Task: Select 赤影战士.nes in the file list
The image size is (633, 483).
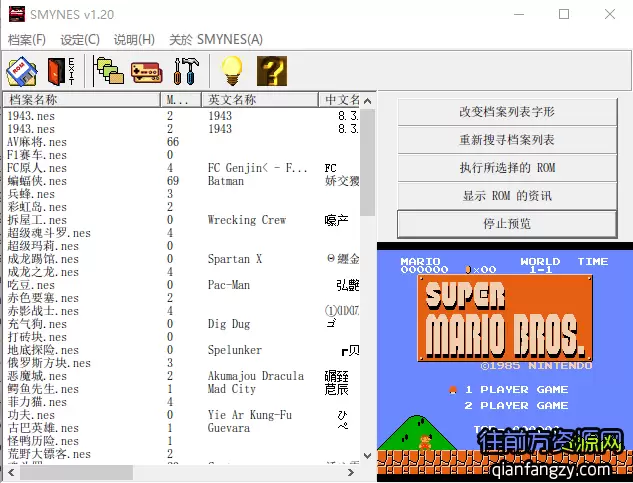Action: point(43,311)
